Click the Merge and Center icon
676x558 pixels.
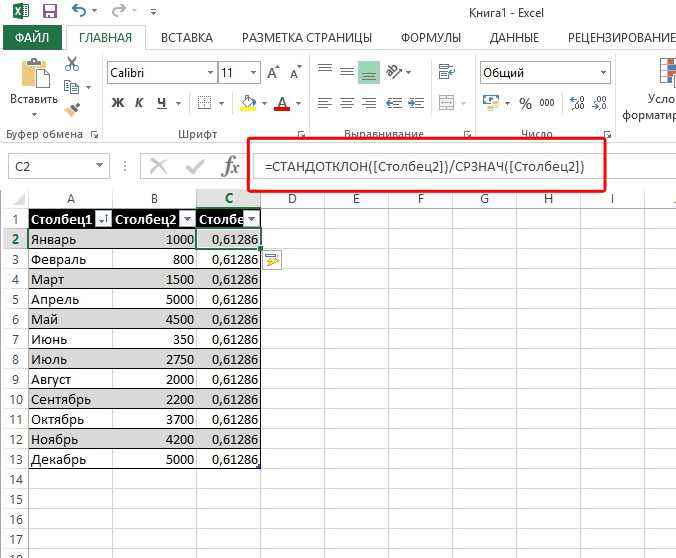(446, 103)
